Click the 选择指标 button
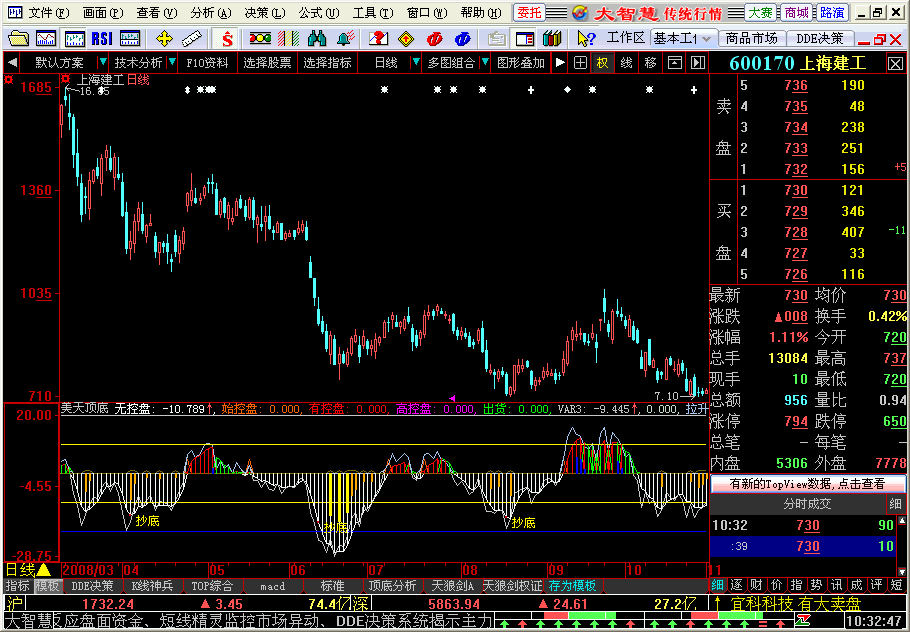Screen dimensions: 910x632 click(x=327, y=63)
